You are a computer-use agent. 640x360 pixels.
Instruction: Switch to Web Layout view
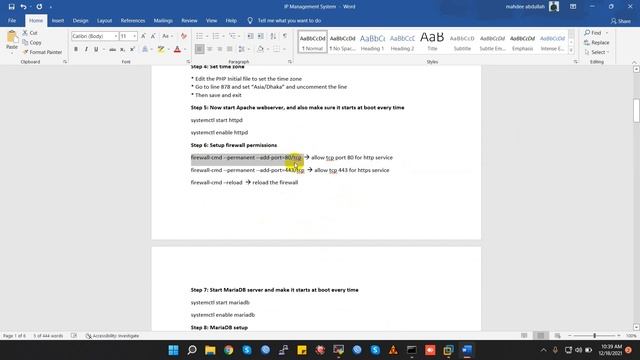coord(557,336)
